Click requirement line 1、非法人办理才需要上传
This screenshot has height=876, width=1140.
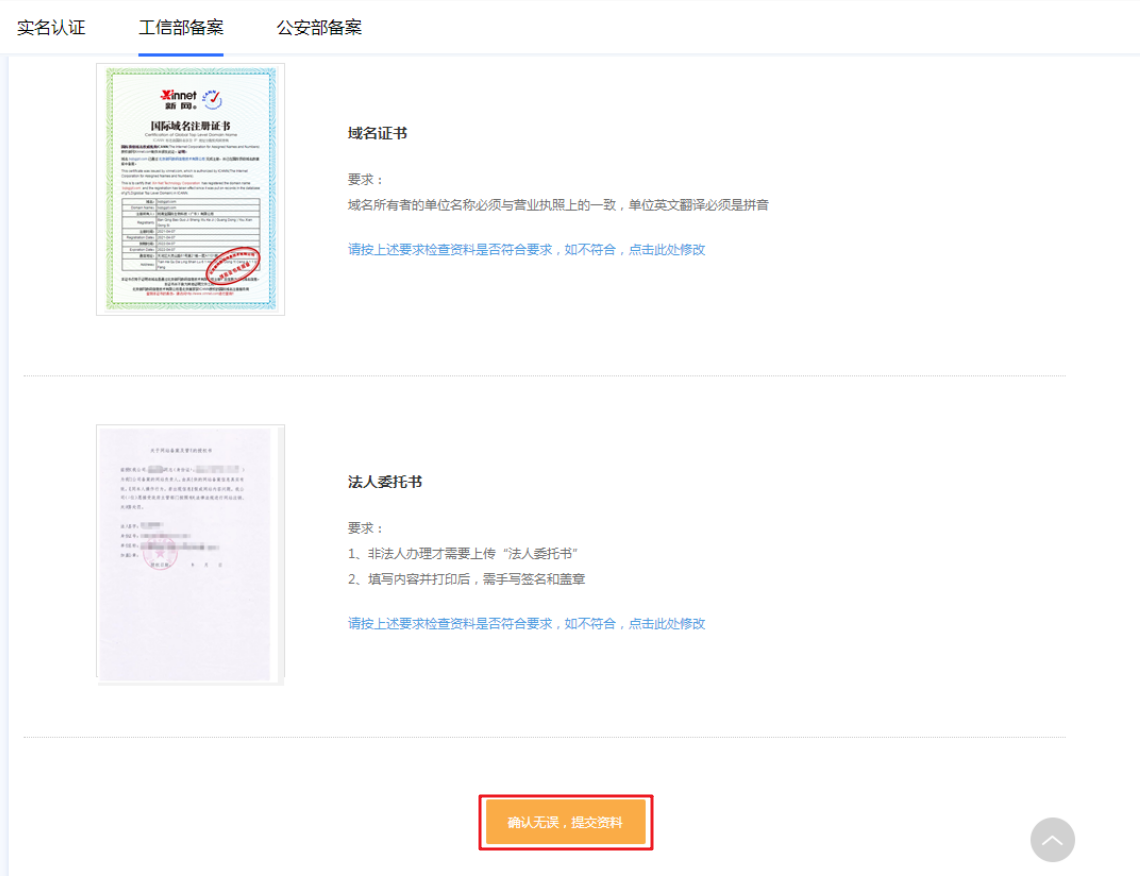[x=462, y=554]
